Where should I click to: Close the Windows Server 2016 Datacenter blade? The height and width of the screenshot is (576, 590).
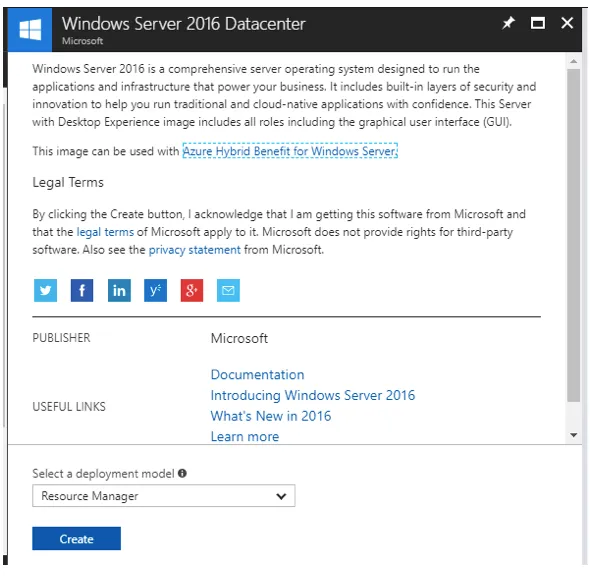567,23
